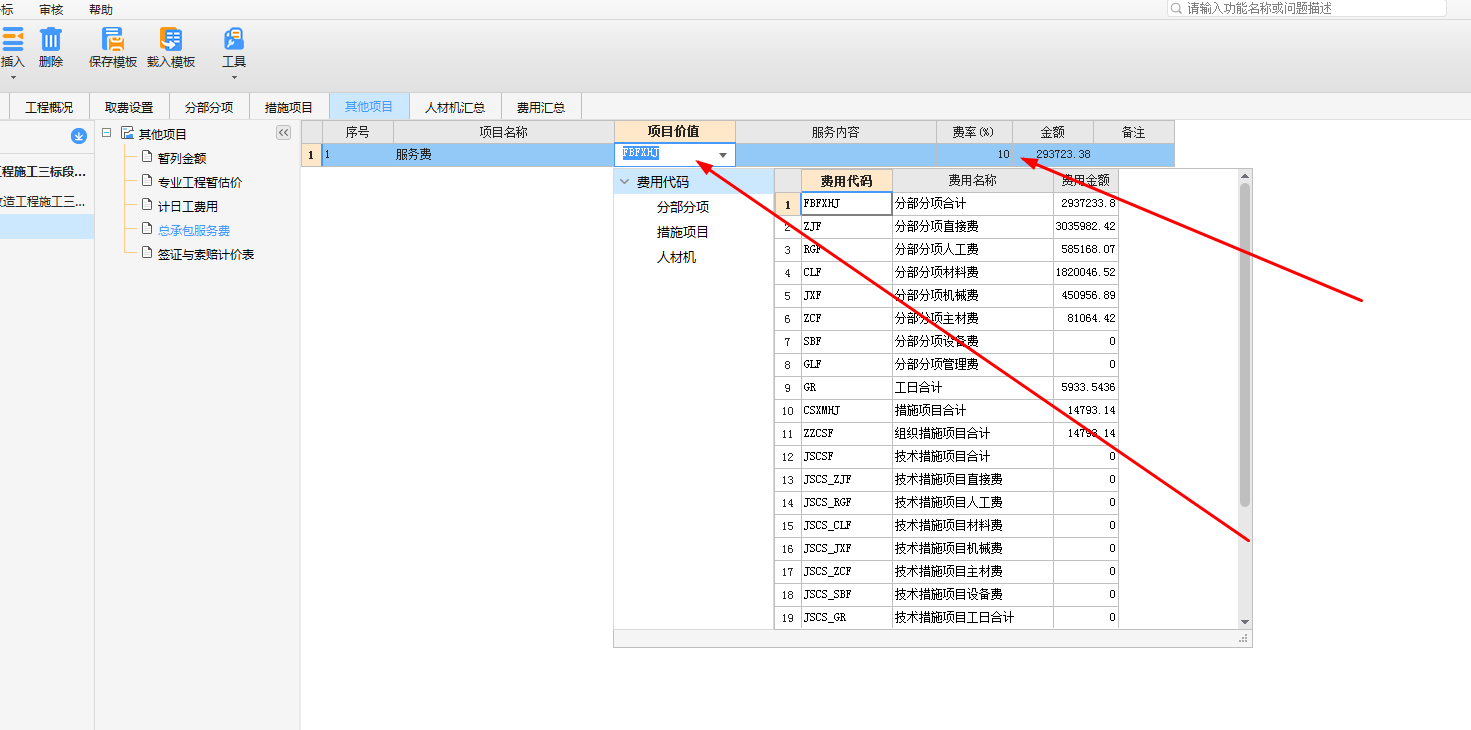Click the 费用代码 popup vertical scrollbar
Image resolution: width=1471 pixels, height=730 pixels.
tap(1245, 344)
